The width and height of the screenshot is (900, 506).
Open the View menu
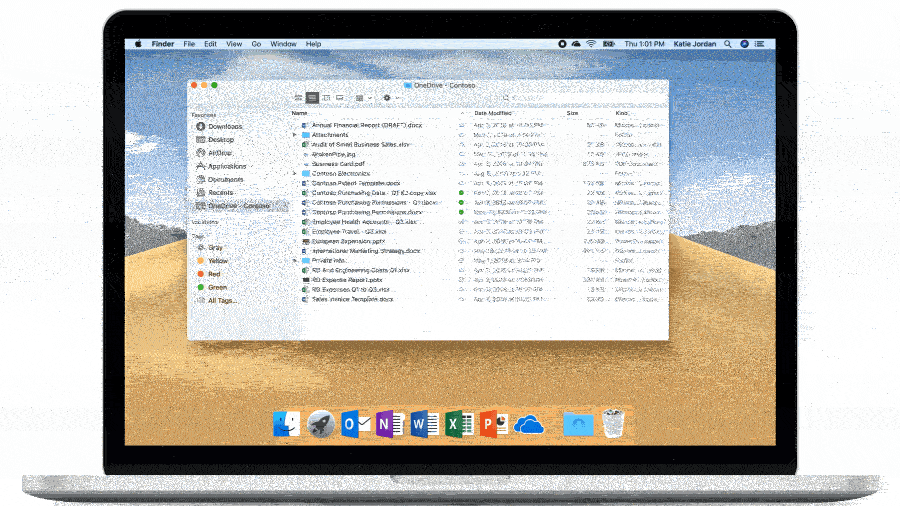pos(234,44)
